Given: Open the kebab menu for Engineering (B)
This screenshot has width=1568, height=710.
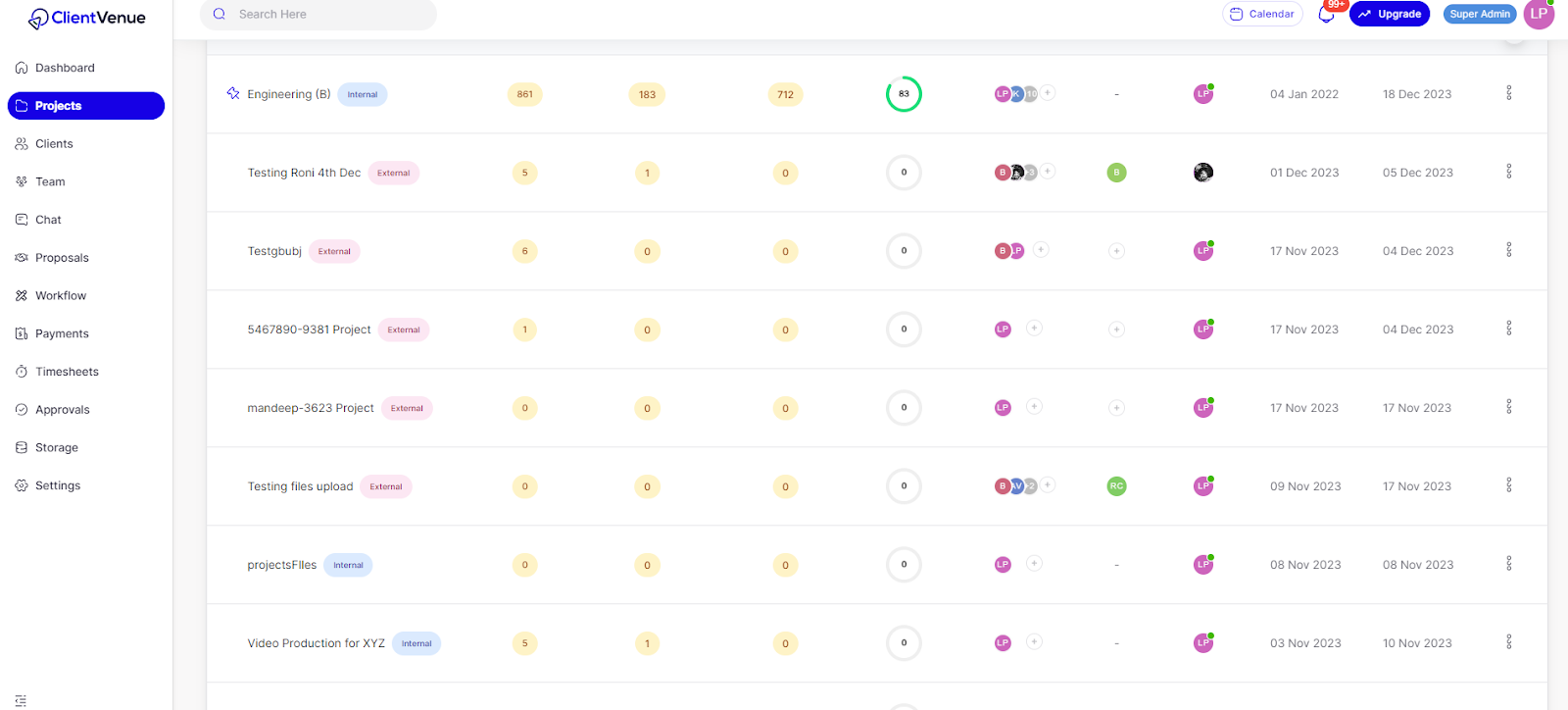Looking at the screenshot, I should pyautogui.click(x=1508, y=92).
